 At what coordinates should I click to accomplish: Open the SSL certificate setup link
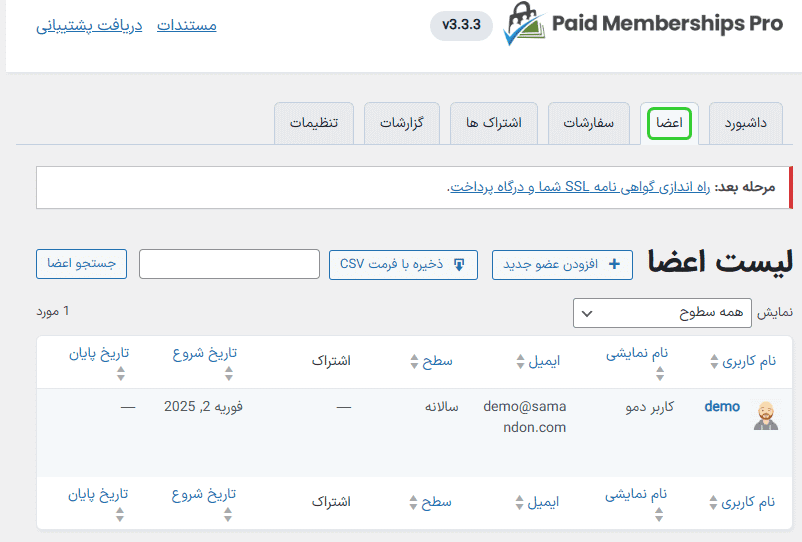click(x=580, y=187)
